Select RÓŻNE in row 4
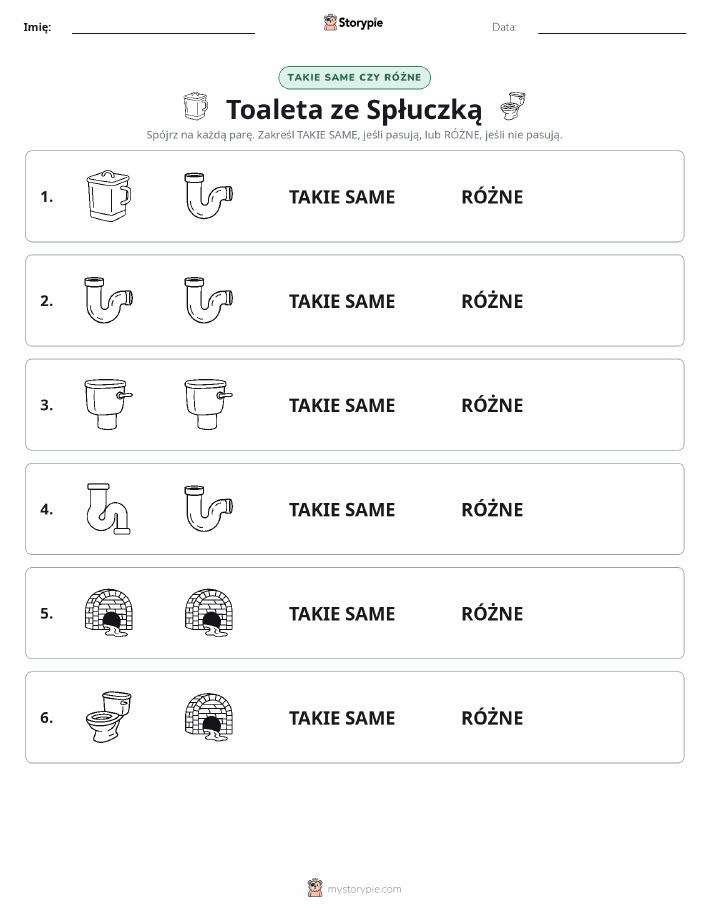This screenshot has width=709, height=917. (x=492, y=509)
